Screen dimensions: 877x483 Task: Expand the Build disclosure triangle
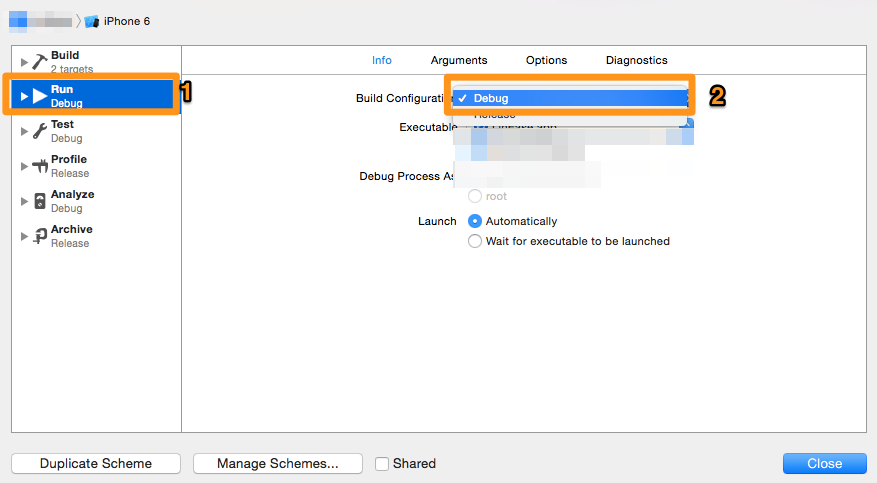[x=24, y=62]
